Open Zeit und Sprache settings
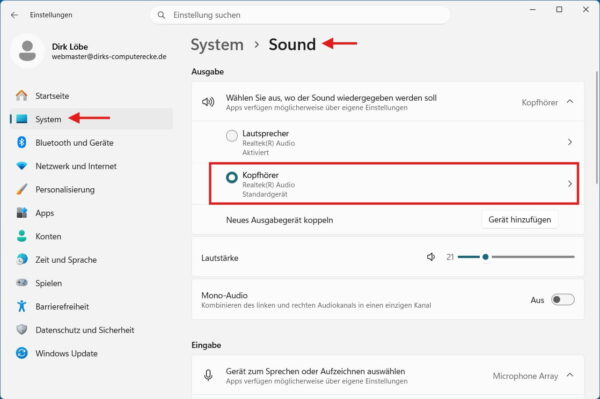Image resolution: width=600 pixels, height=399 pixels. tap(91, 260)
